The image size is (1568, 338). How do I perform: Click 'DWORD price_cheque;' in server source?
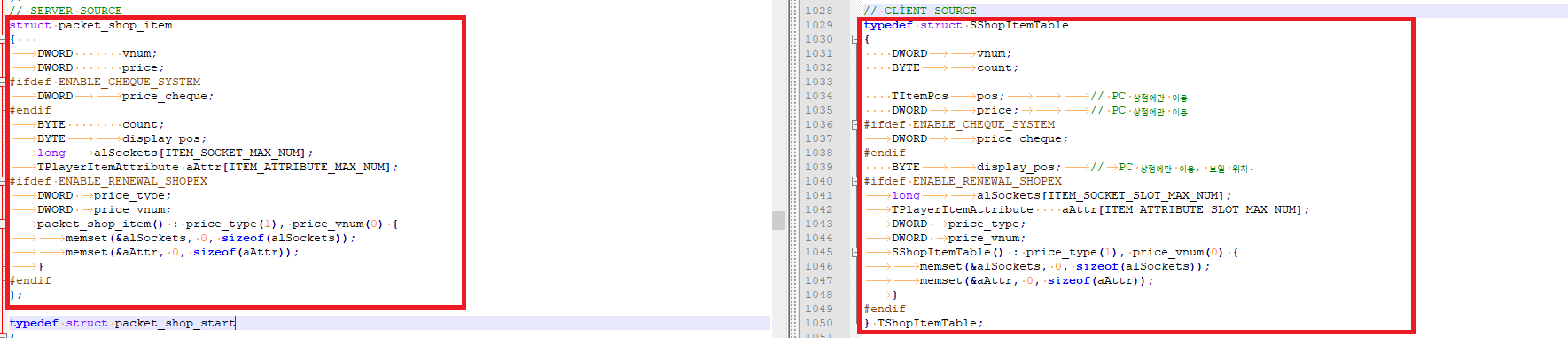click(x=126, y=96)
